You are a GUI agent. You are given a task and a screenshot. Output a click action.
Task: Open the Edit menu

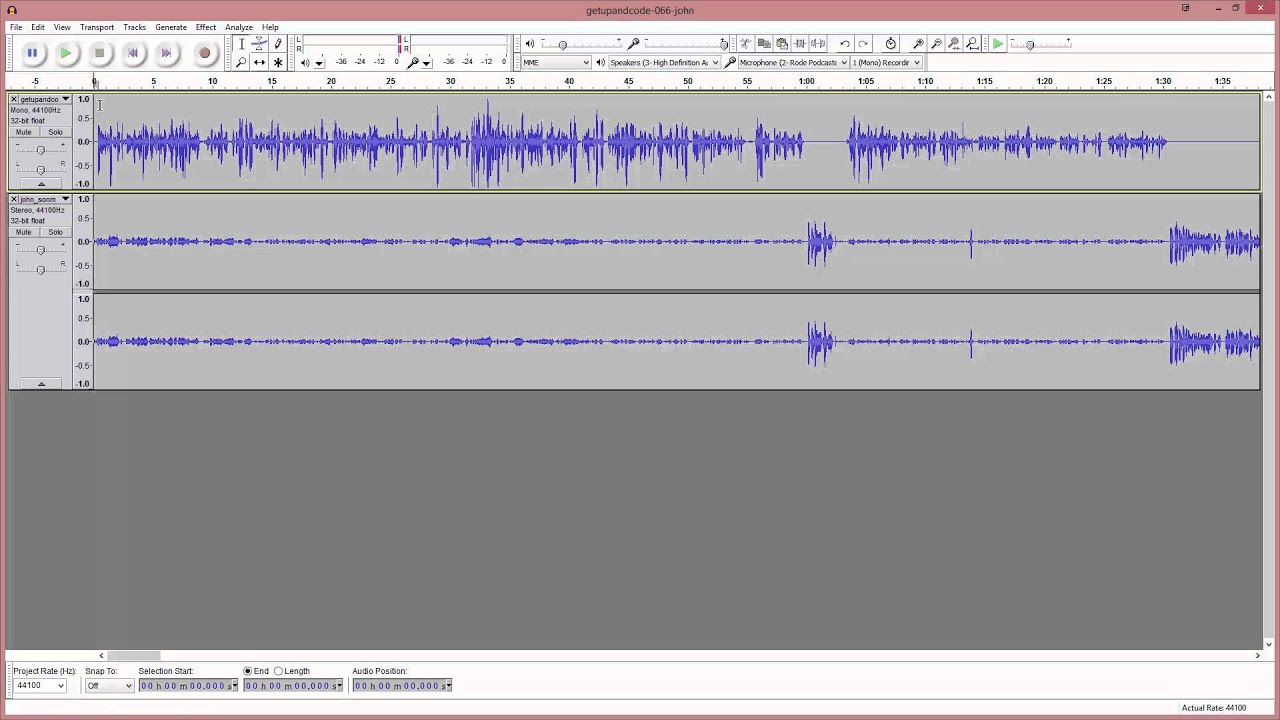(x=38, y=27)
